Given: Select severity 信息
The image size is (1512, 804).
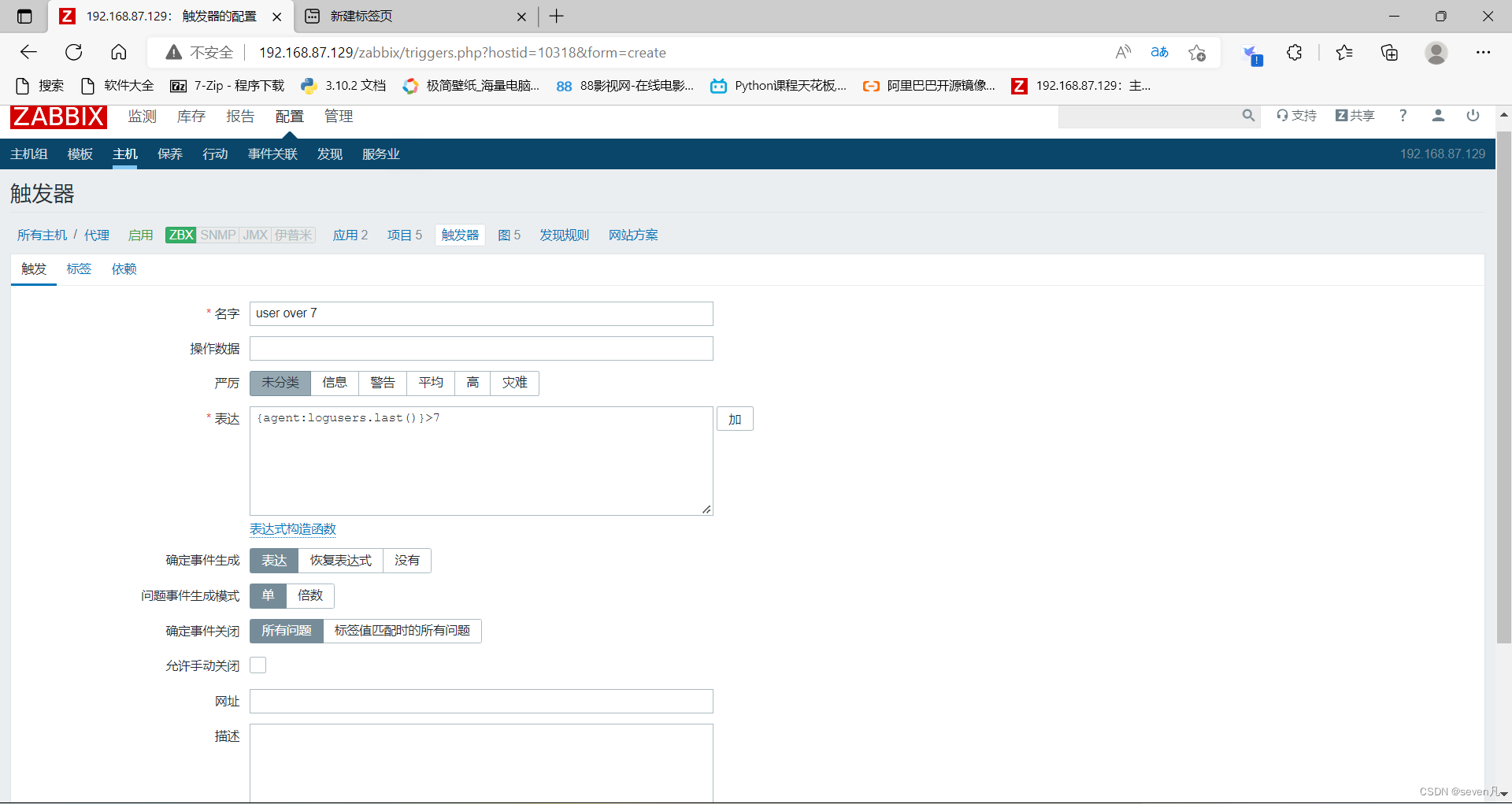Looking at the screenshot, I should click(x=335, y=383).
